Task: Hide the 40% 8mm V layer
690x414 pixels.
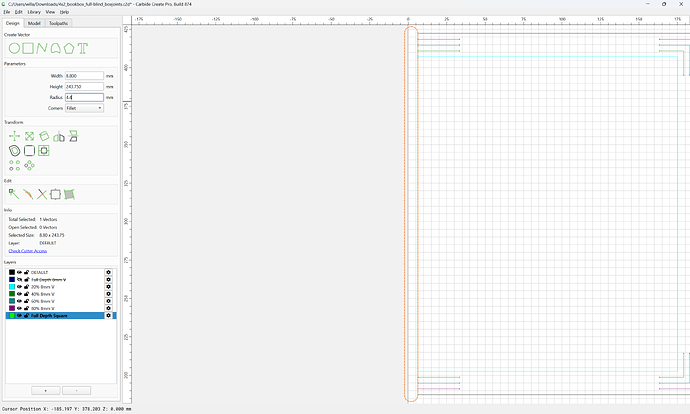Action: (x=19, y=294)
